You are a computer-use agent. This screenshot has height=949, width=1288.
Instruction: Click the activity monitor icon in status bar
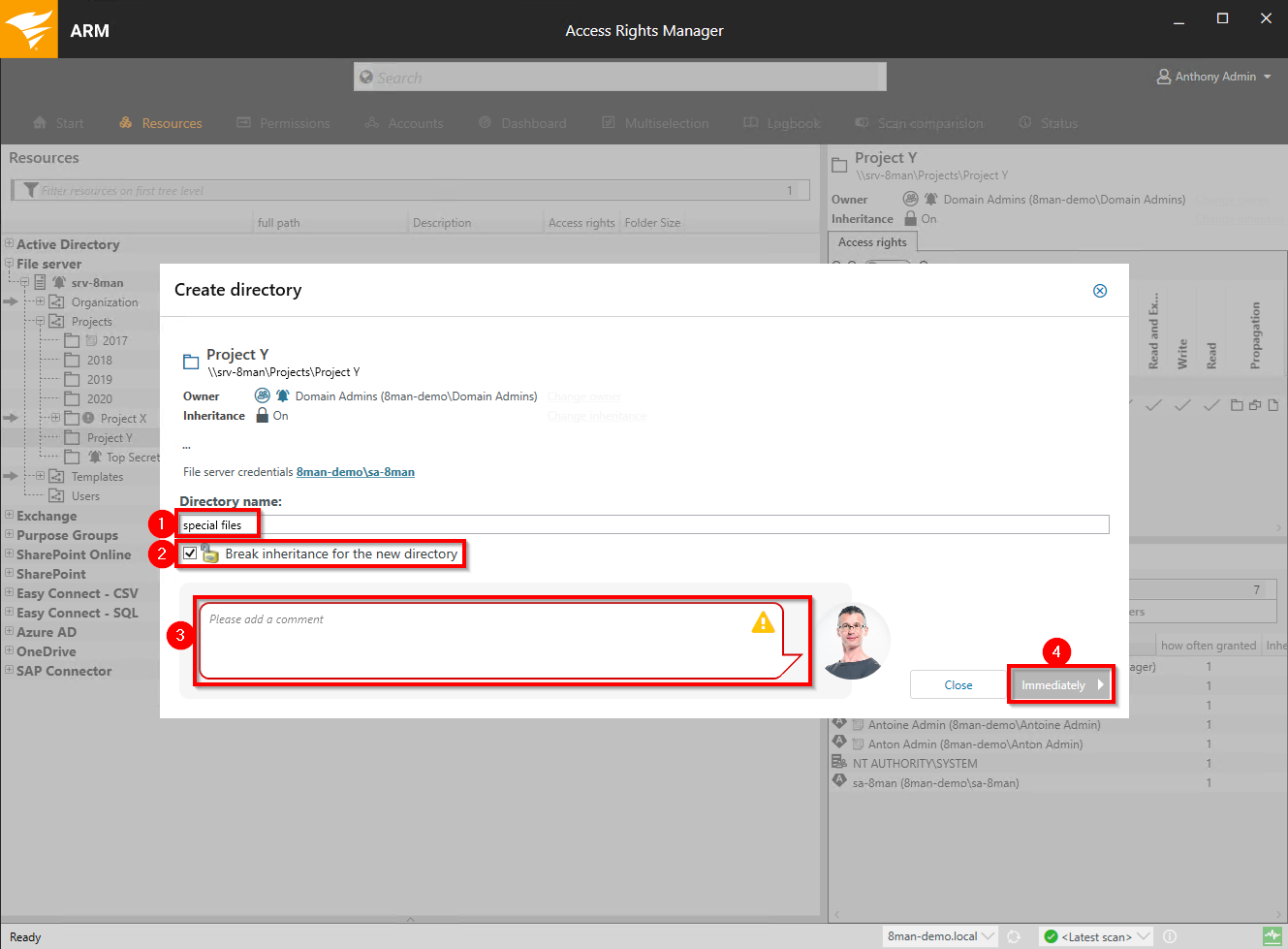(1272, 936)
